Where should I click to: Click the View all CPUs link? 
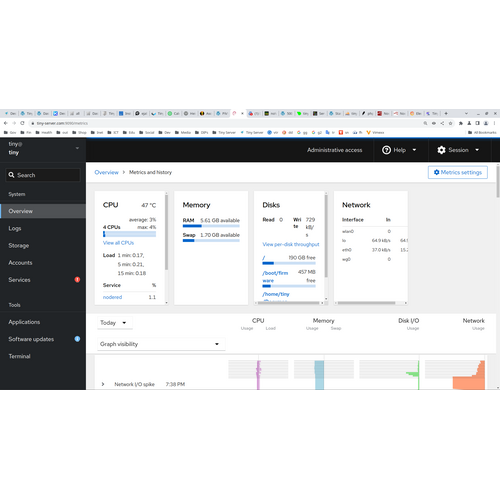(118, 243)
